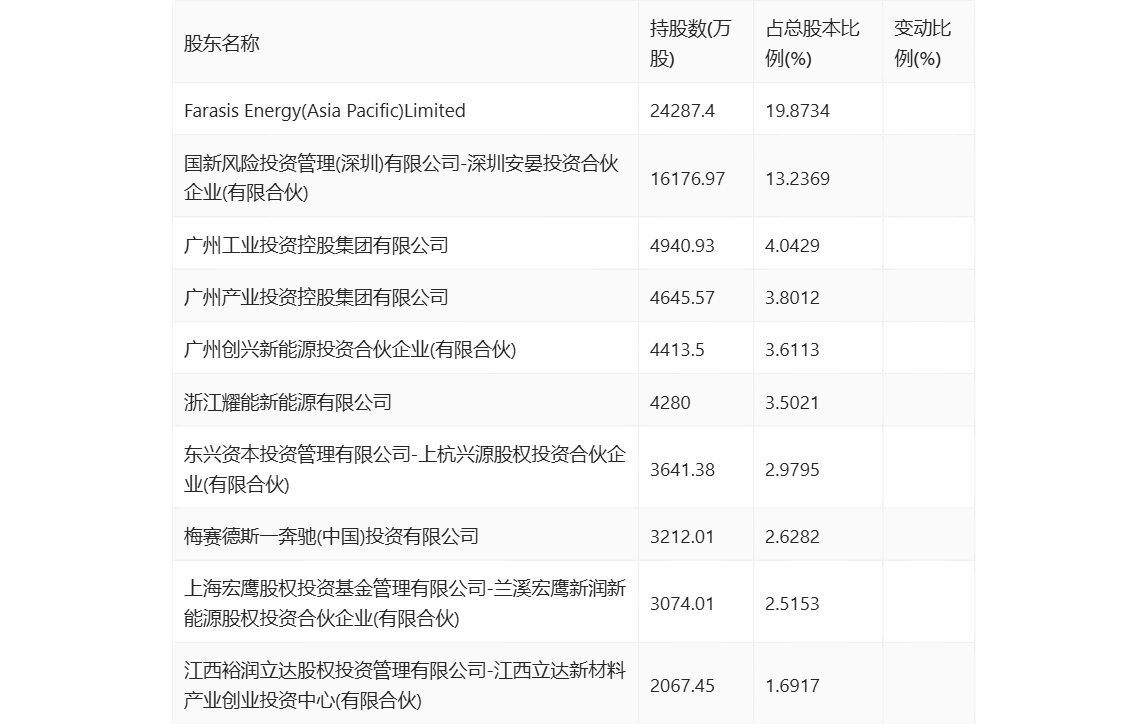Select the 4940.93 shares value
The width and height of the screenshot is (1148, 724).
(x=682, y=245)
